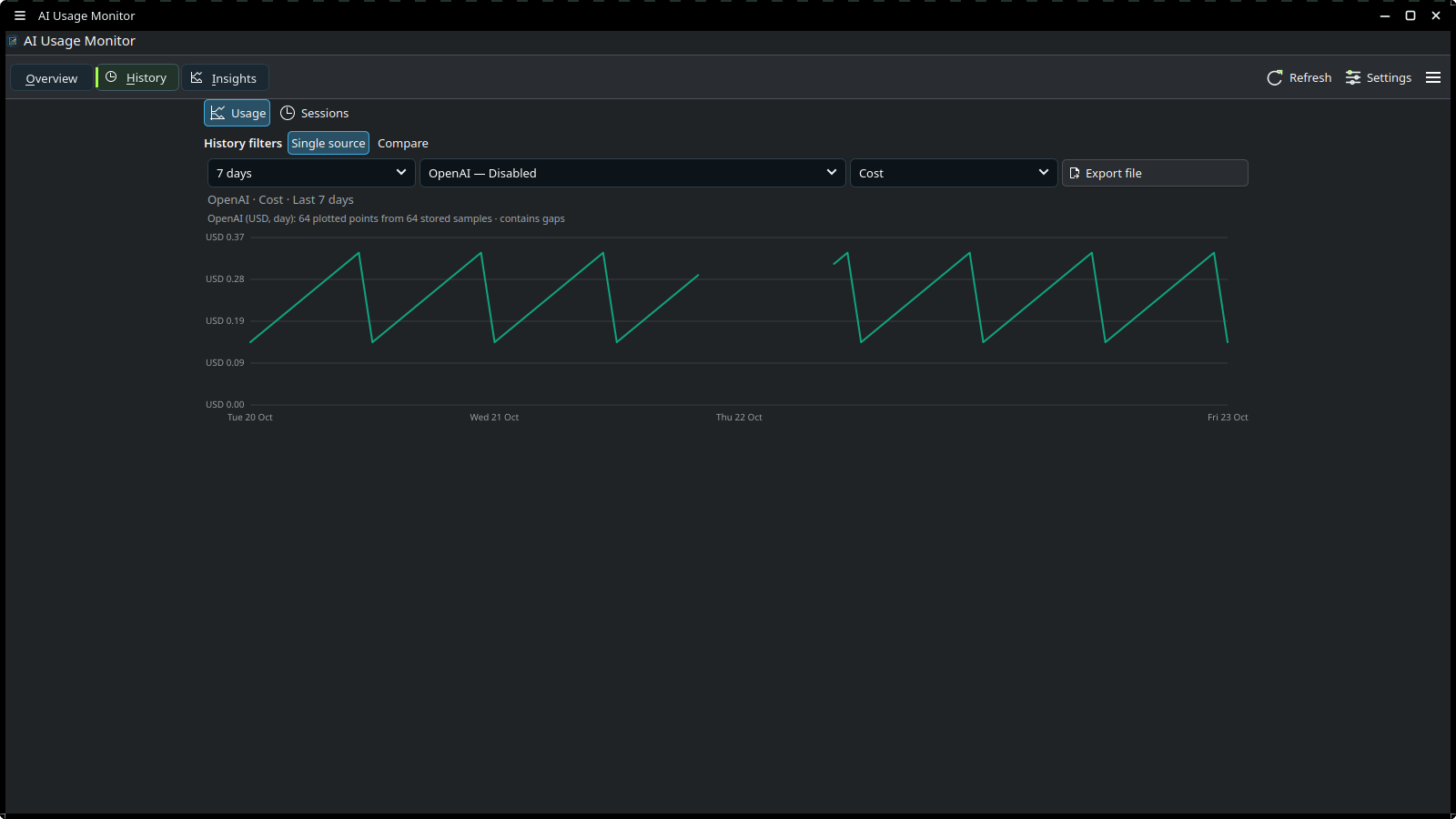The width and height of the screenshot is (1456, 819).
Task: Open the application hamburger menu at right
Action: tap(1433, 78)
